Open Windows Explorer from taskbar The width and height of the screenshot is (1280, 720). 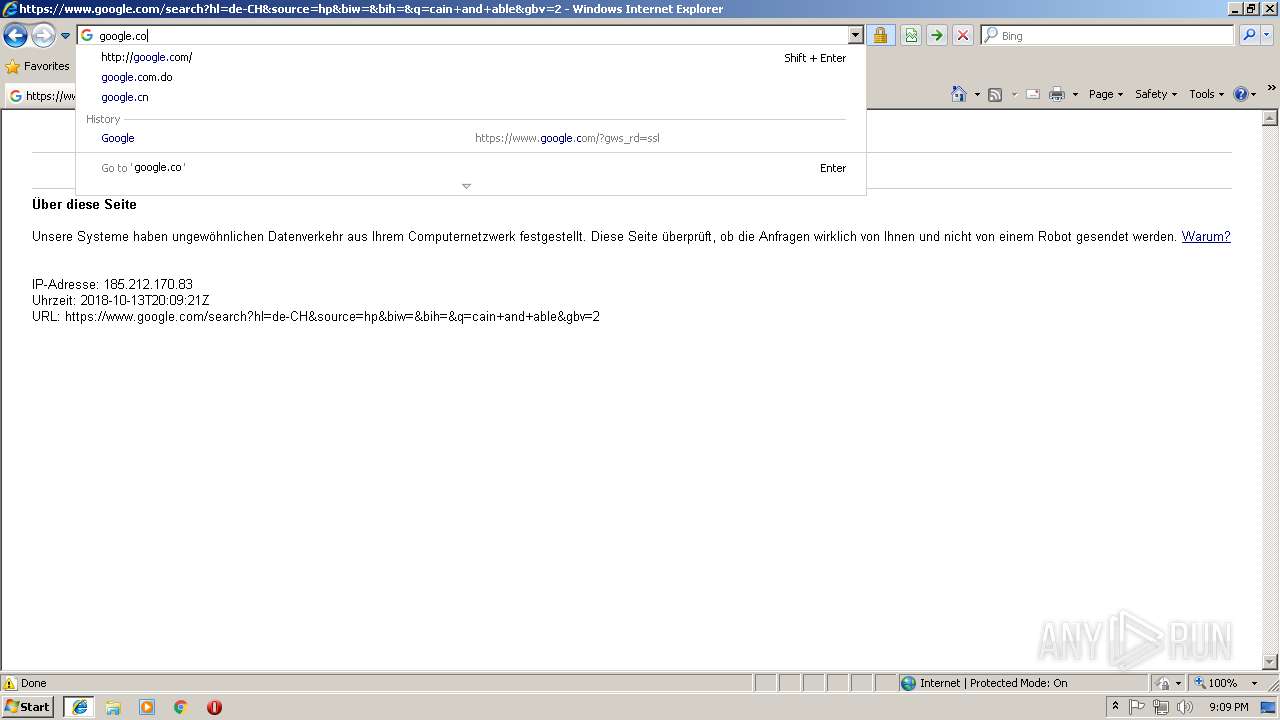click(x=113, y=707)
